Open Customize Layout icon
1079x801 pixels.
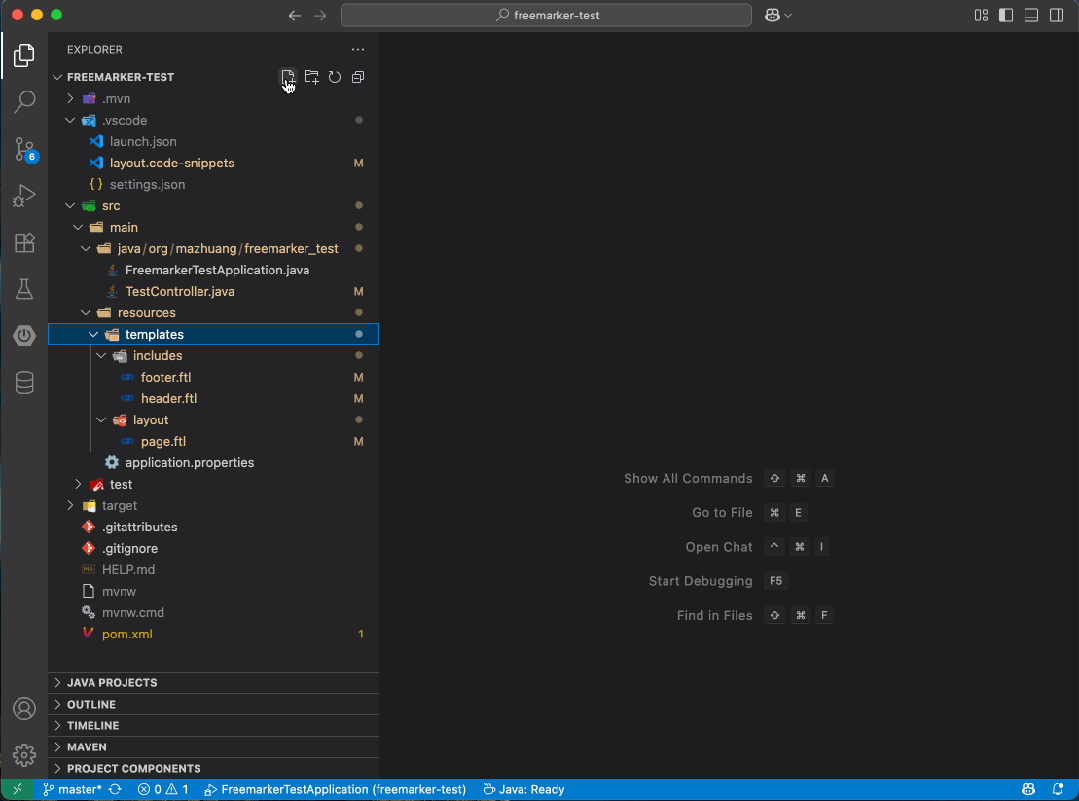(x=981, y=15)
